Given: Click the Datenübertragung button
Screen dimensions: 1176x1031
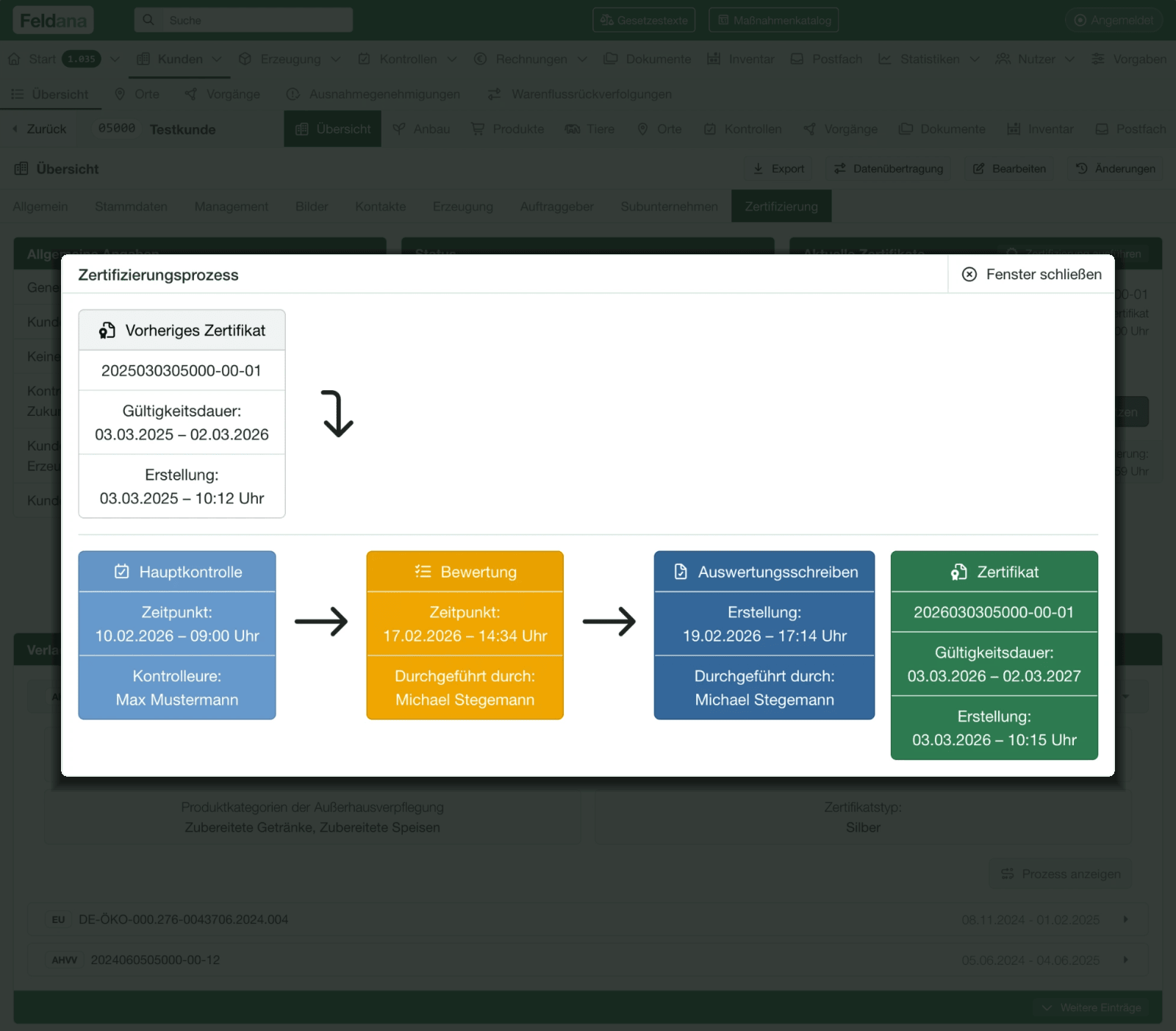Looking at the screenshot, I should coord(889,168).
